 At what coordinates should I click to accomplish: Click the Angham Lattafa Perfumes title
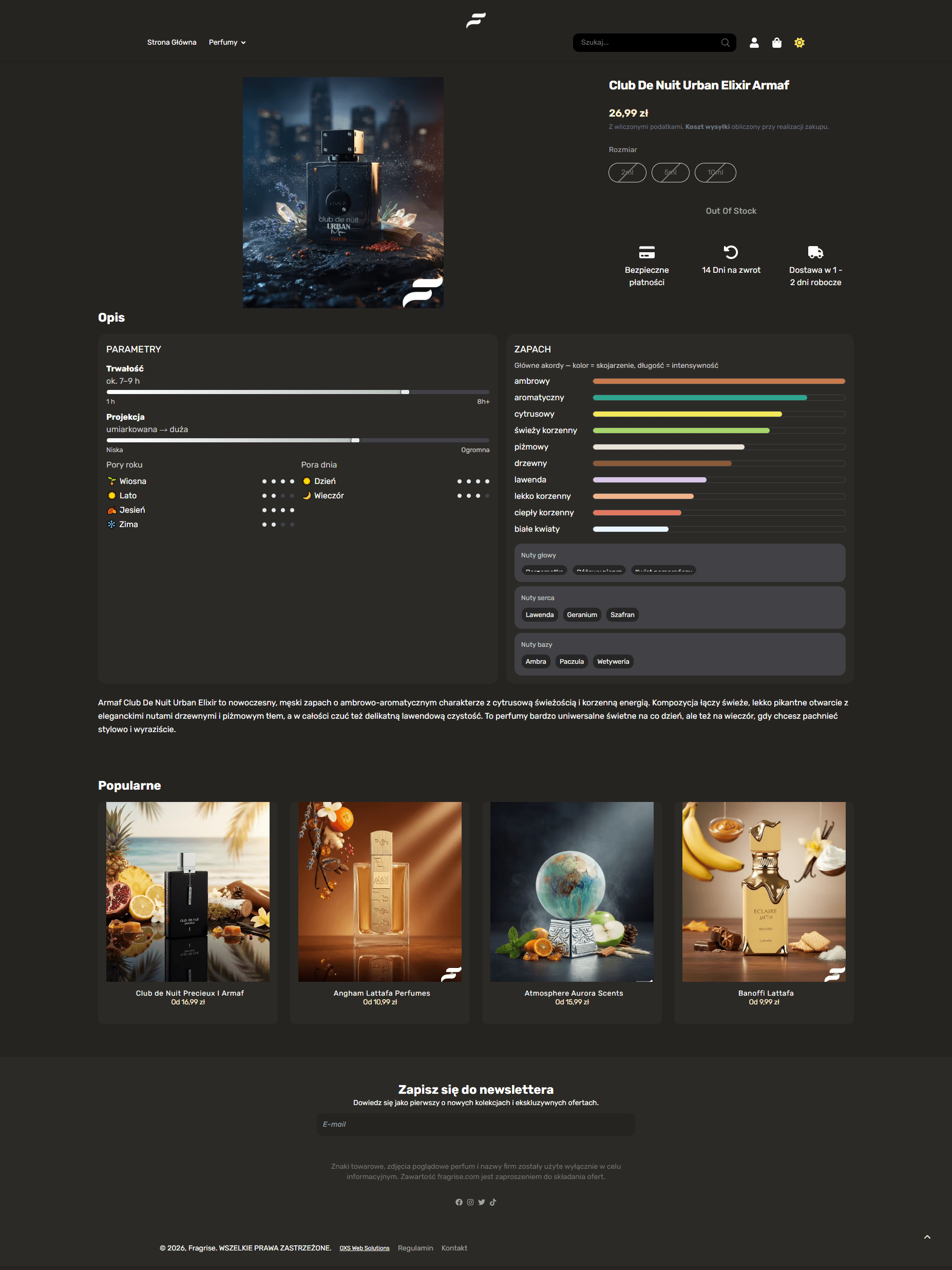[x=382, y=993]
